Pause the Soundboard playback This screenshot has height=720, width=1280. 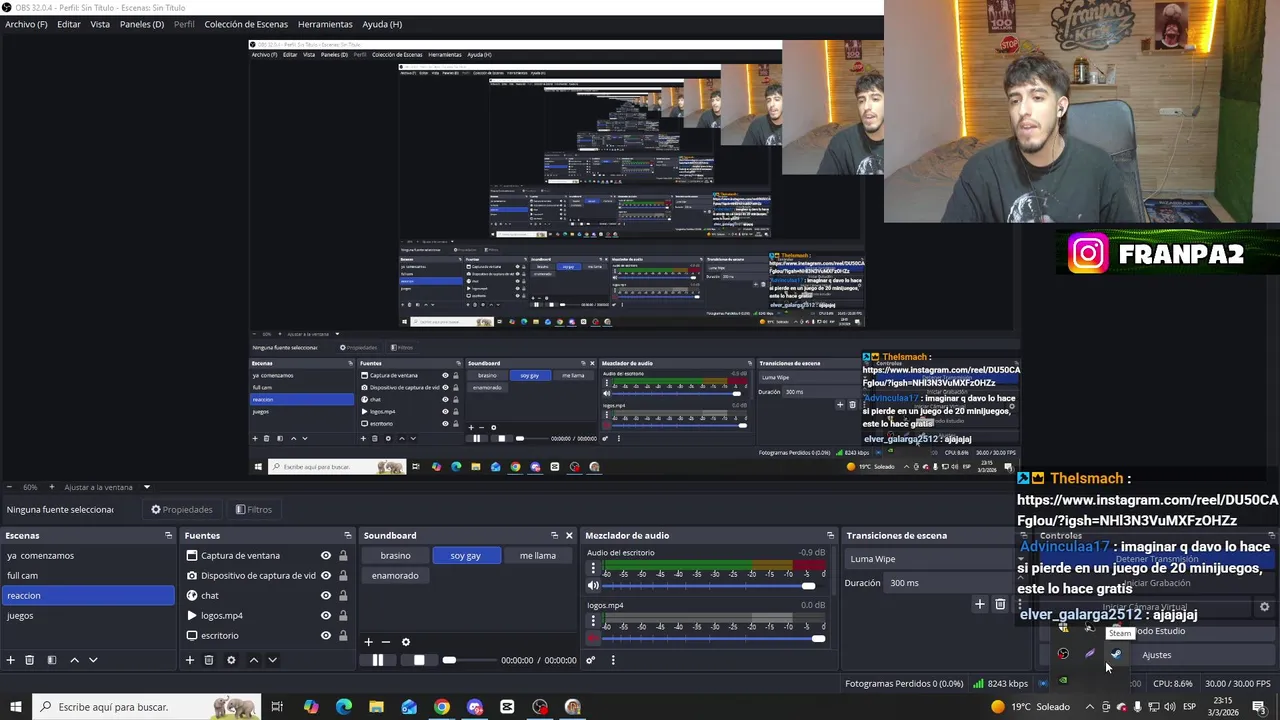tap(378, 660)
